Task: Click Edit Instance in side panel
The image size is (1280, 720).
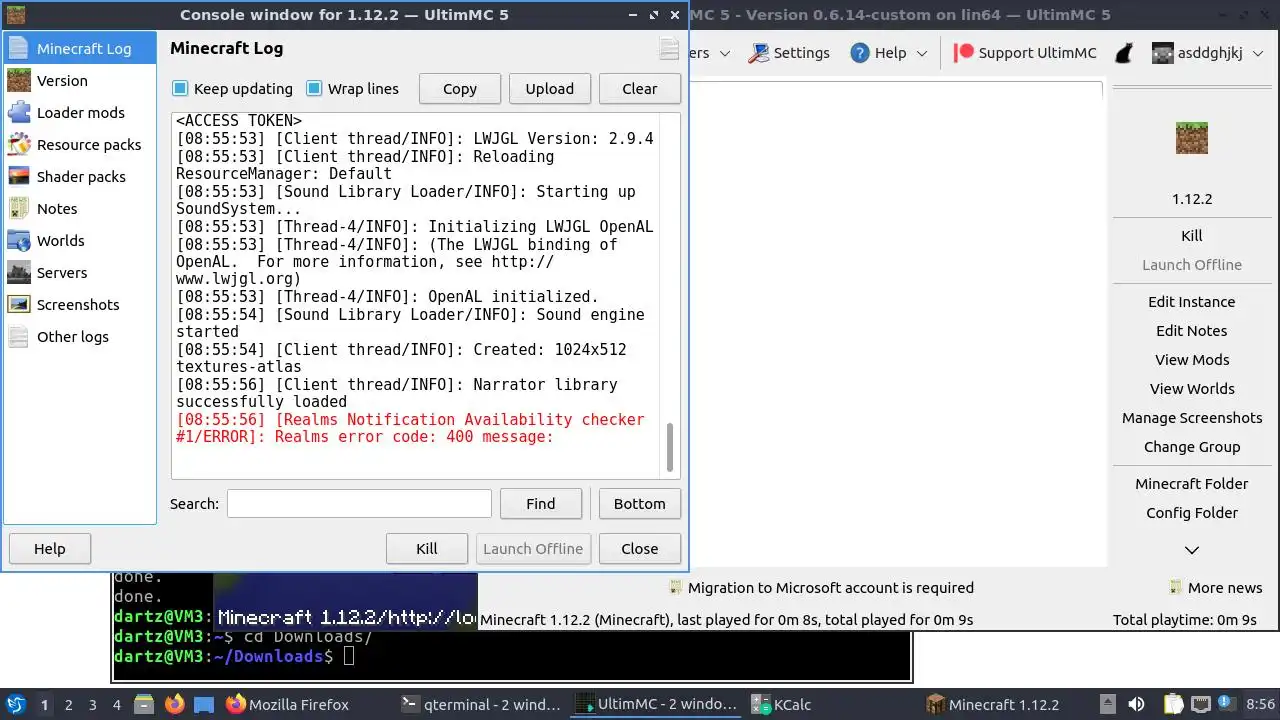Action: (1192, 302)
